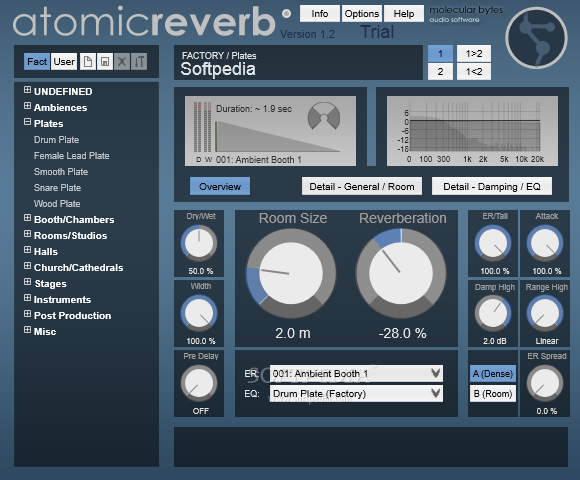
Task: Select the Wood Plate preset
Action: point(57,204)
